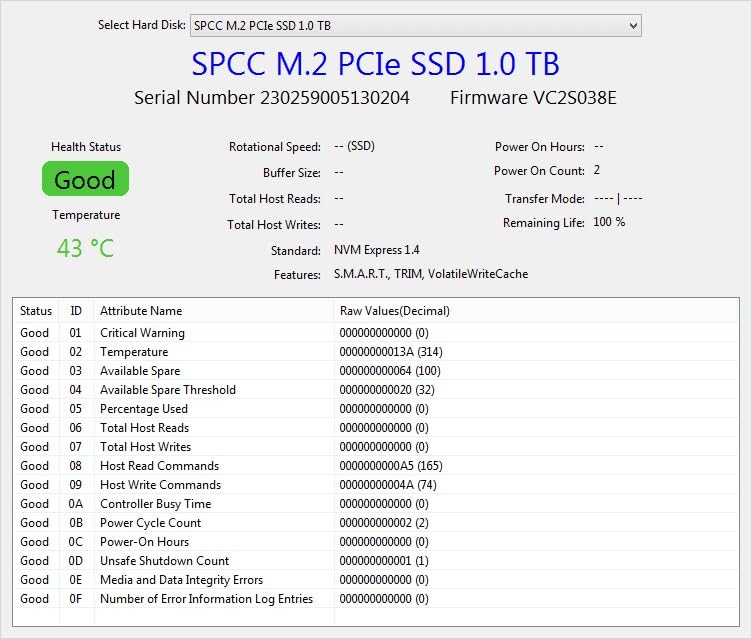The width and height of the screenshot is (752, 639).
Task: Select the Percentage Used row
Action: click(x=376, y=409)
